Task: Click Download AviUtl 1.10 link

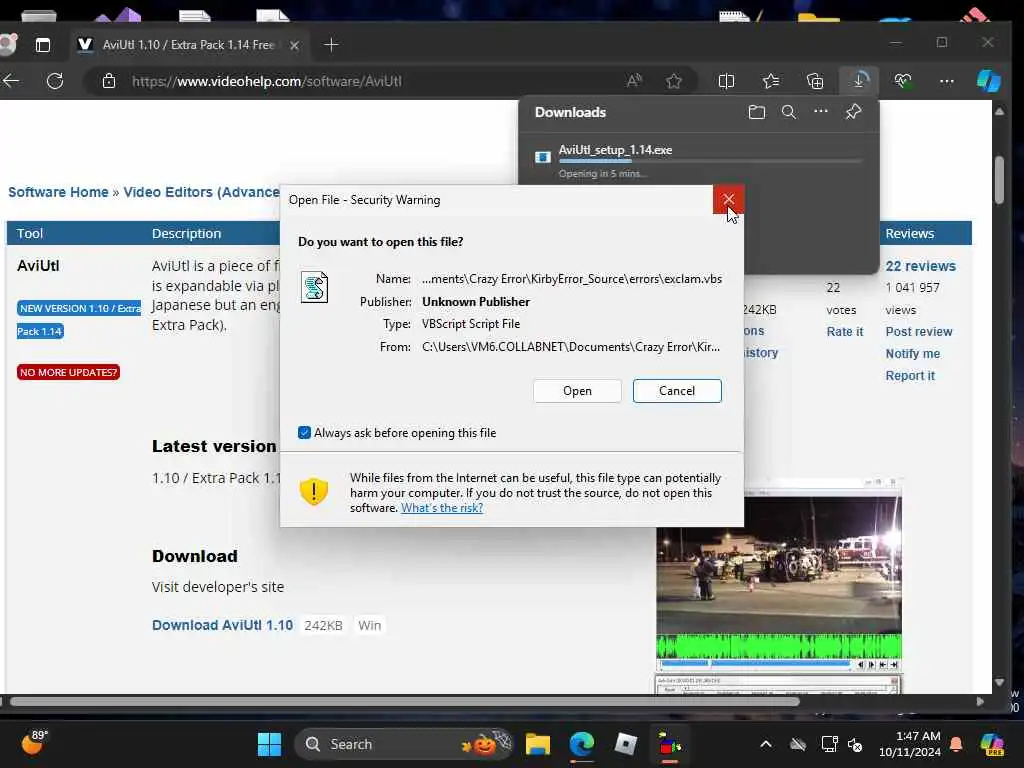Action: point(222,625)
